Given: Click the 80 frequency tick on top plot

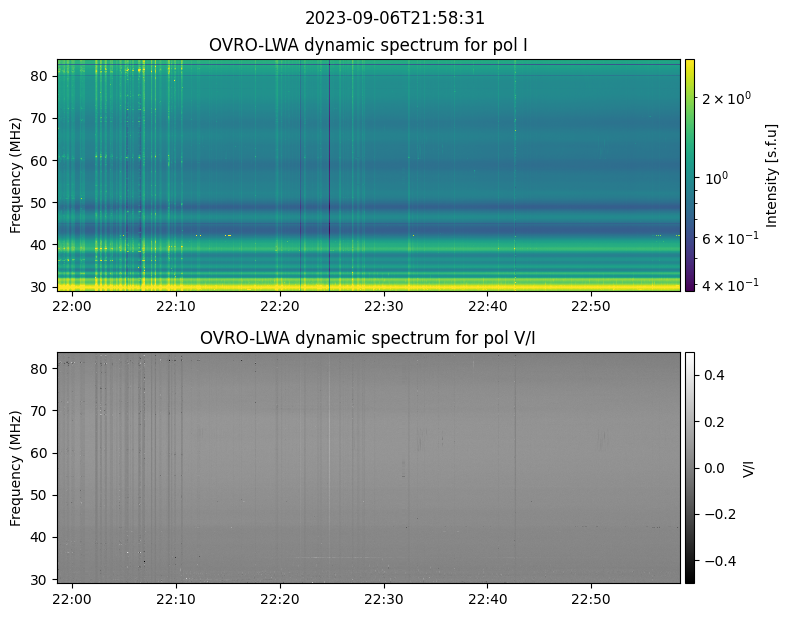Looking at the screenshot, I should 42,76.
